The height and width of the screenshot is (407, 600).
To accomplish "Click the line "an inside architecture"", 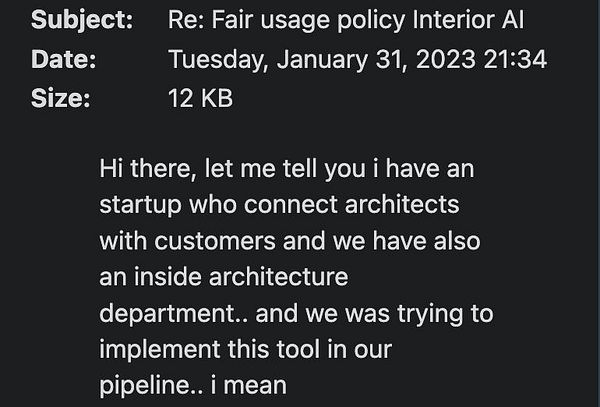I will pyautogui.click(x=223, y=277).
